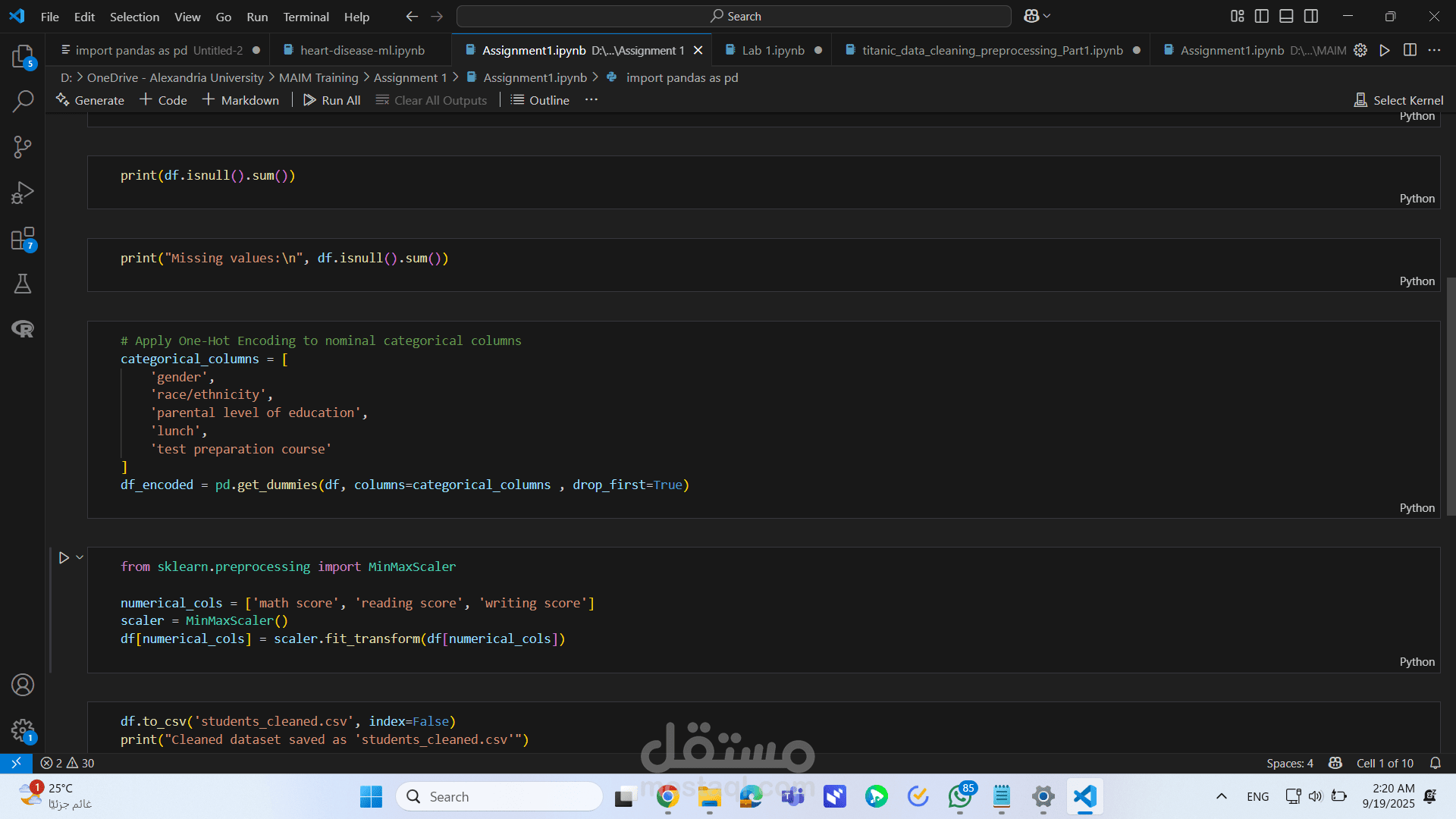The height and width of the screenshot is (819, 1456).
Task: Open more notebook toolbar actions
Action: [x=591, y=100]
